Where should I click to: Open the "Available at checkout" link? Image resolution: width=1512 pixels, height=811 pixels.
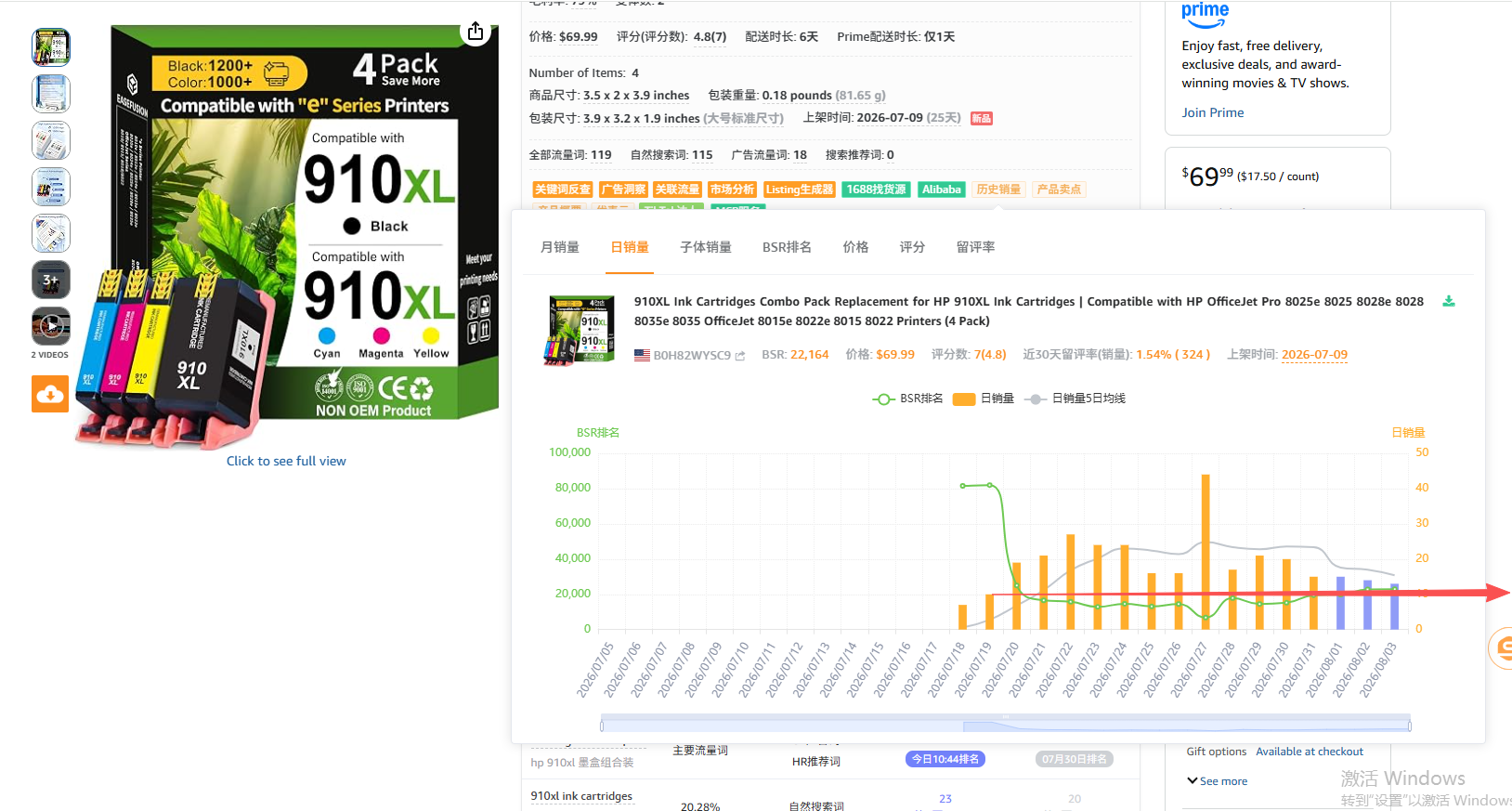click(x=1310, y=752)
